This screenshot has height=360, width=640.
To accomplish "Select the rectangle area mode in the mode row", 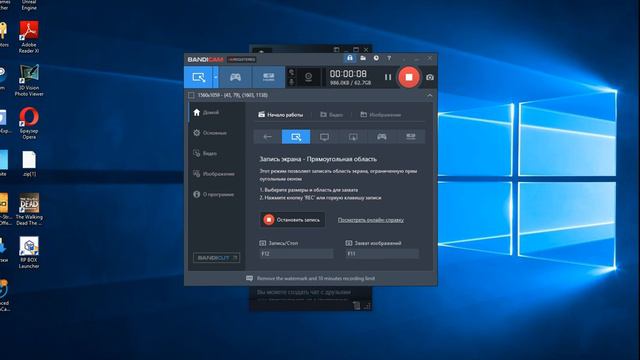I will [296, 137].
